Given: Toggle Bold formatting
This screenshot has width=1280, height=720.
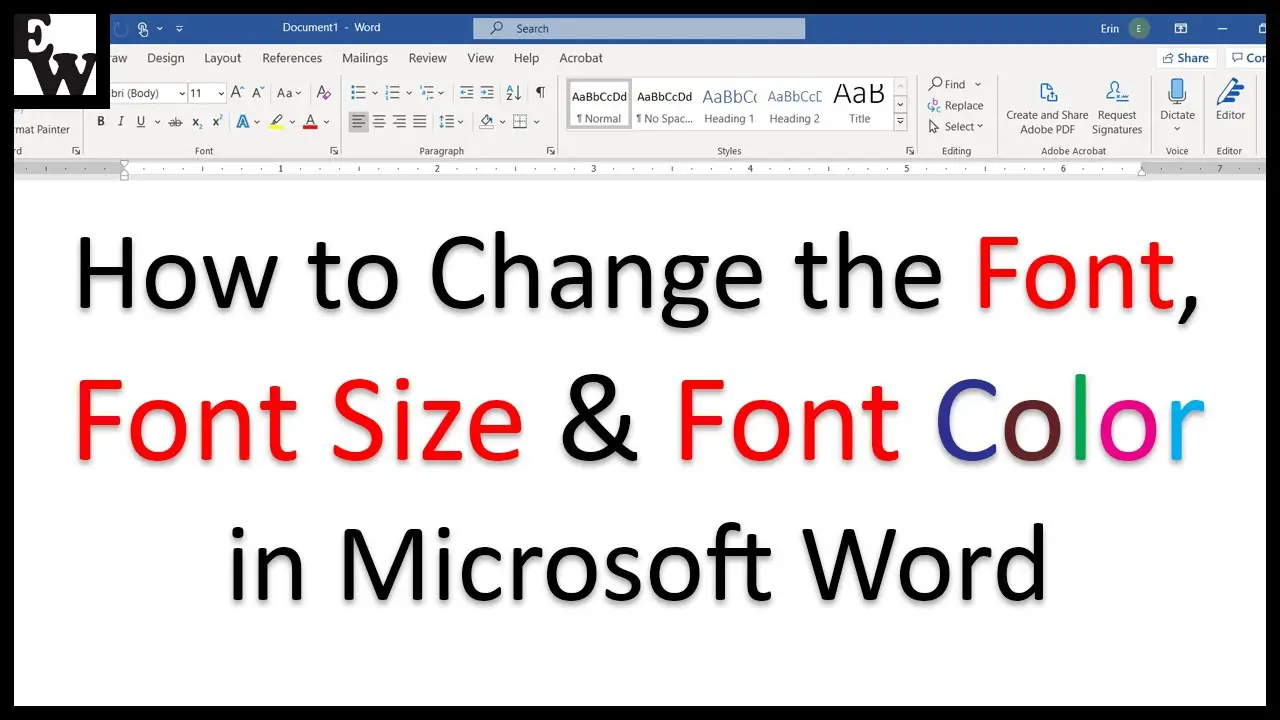Looking at the screenshot, I should (x=101, y=122).
